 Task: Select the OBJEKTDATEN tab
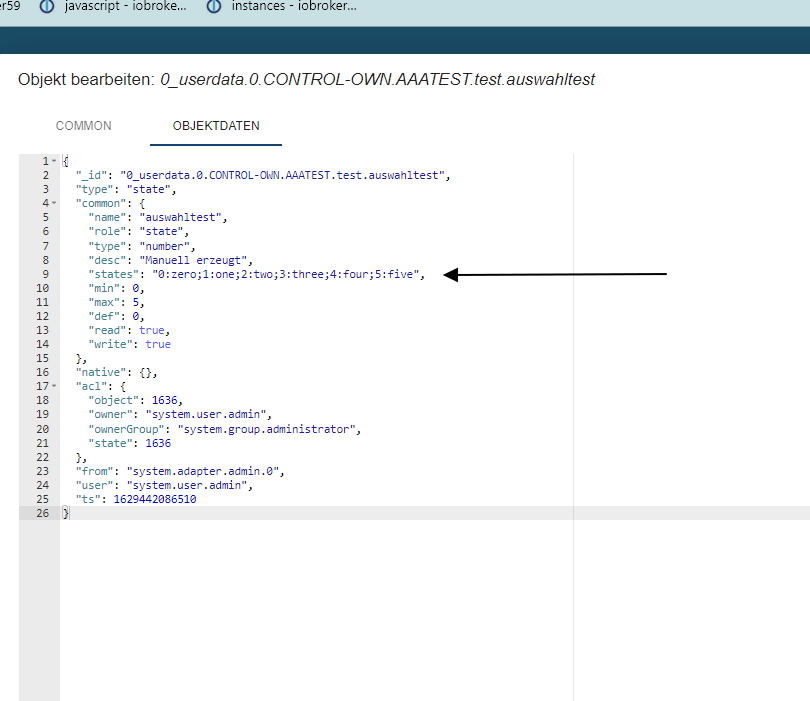[x=216, y=126]
